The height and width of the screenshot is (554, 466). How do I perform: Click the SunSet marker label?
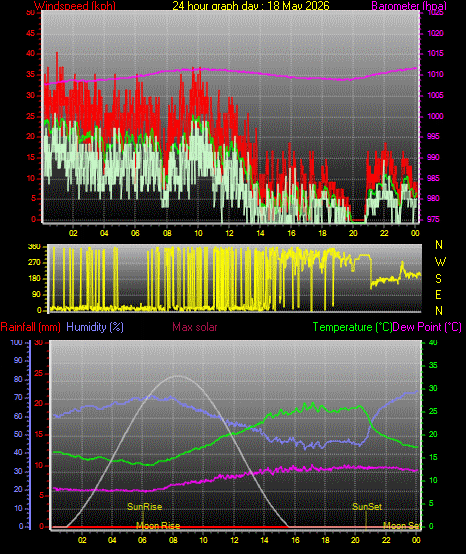pos(367,507)
